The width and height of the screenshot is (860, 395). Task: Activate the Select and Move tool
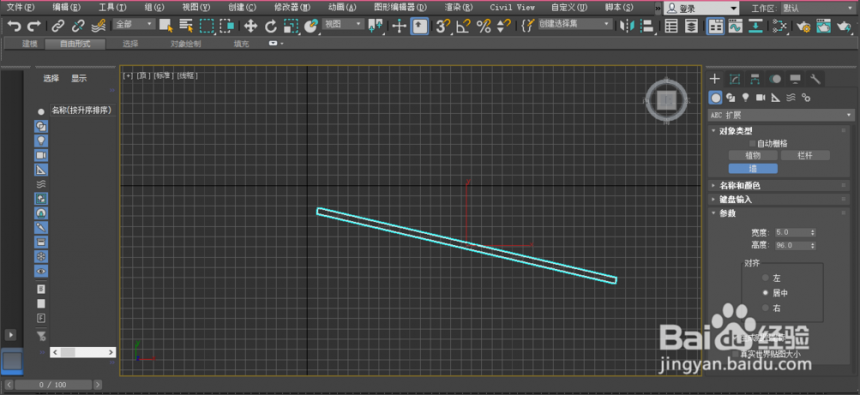point(251,26)
